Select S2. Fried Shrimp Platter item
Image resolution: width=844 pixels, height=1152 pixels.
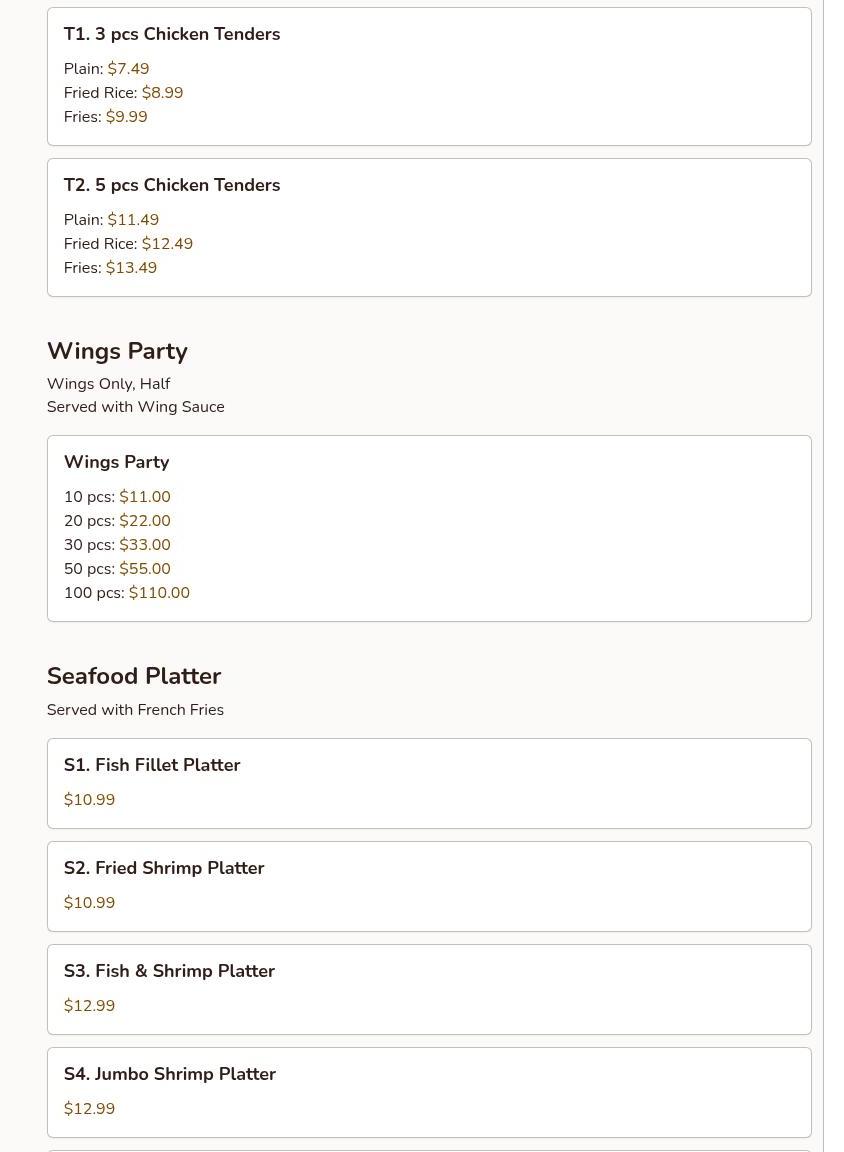click(x=429, y=886)
